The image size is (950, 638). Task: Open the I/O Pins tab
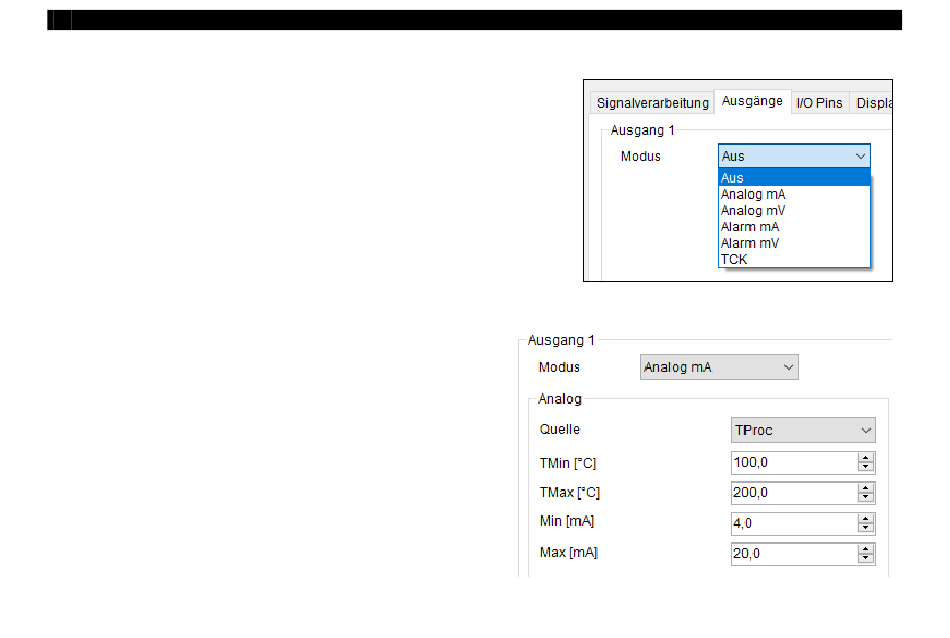[819, 103]
